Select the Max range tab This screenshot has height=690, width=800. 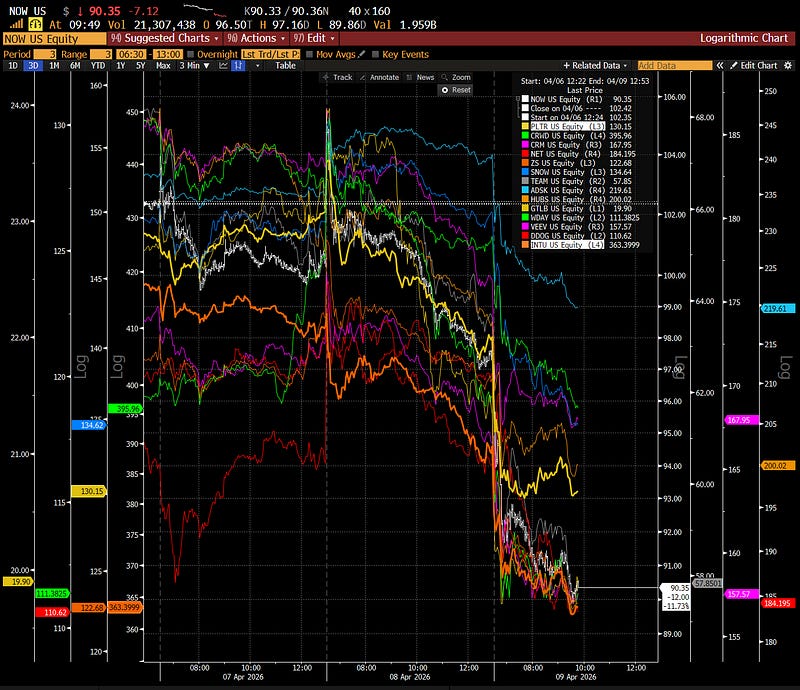click(x=163, y=65)
